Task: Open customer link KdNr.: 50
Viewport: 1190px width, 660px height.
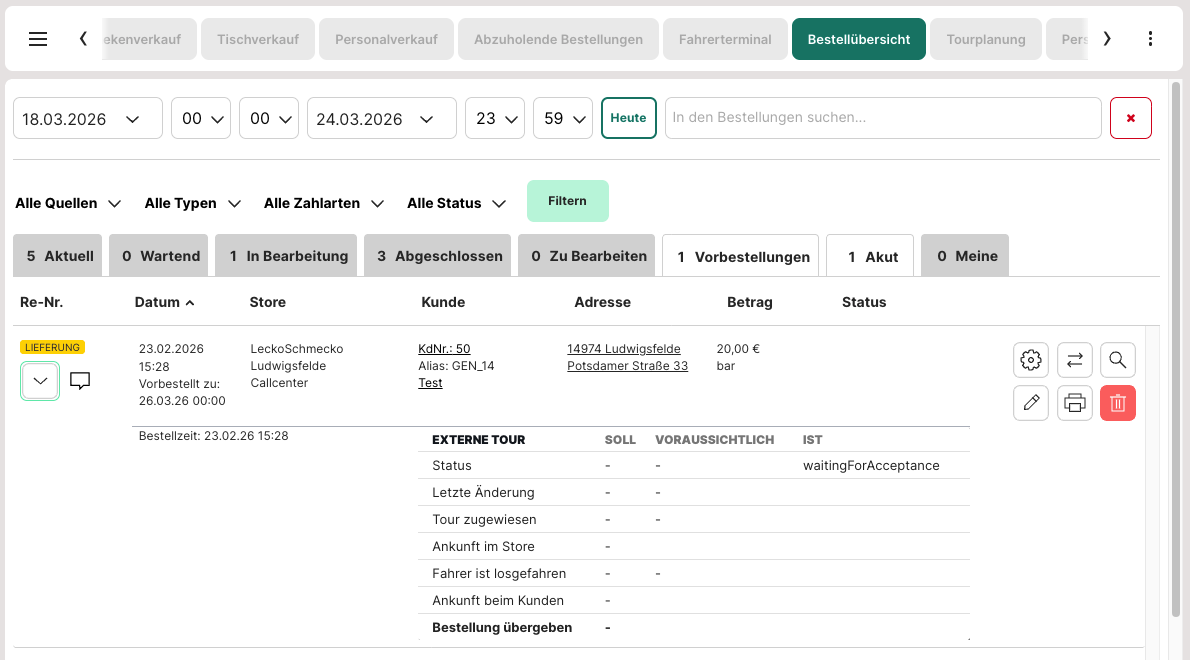Action: coord(444,349)
